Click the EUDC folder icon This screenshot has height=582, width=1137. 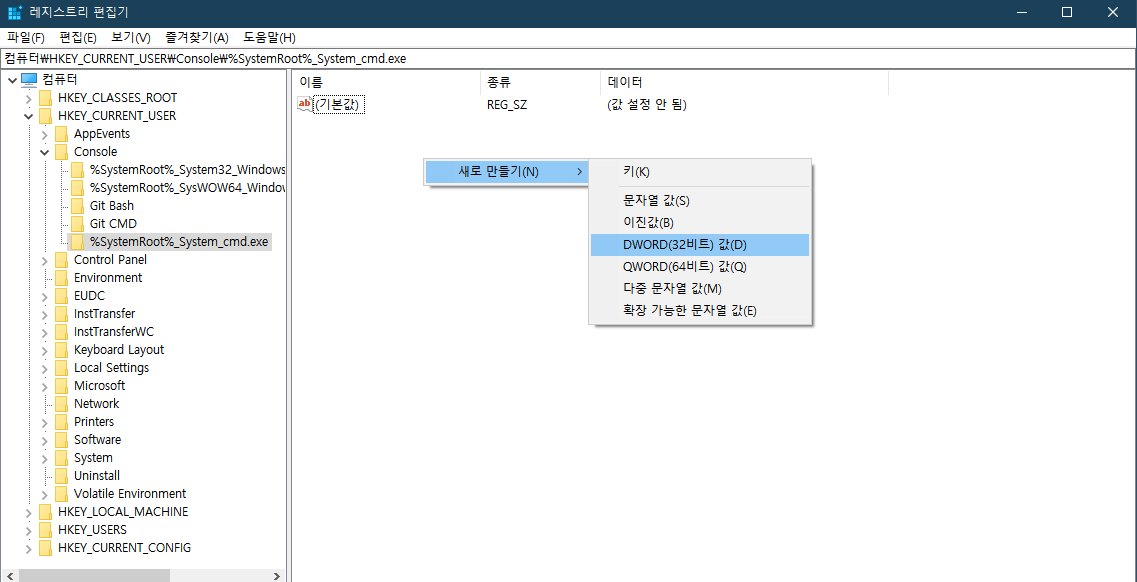click(62, 296)
